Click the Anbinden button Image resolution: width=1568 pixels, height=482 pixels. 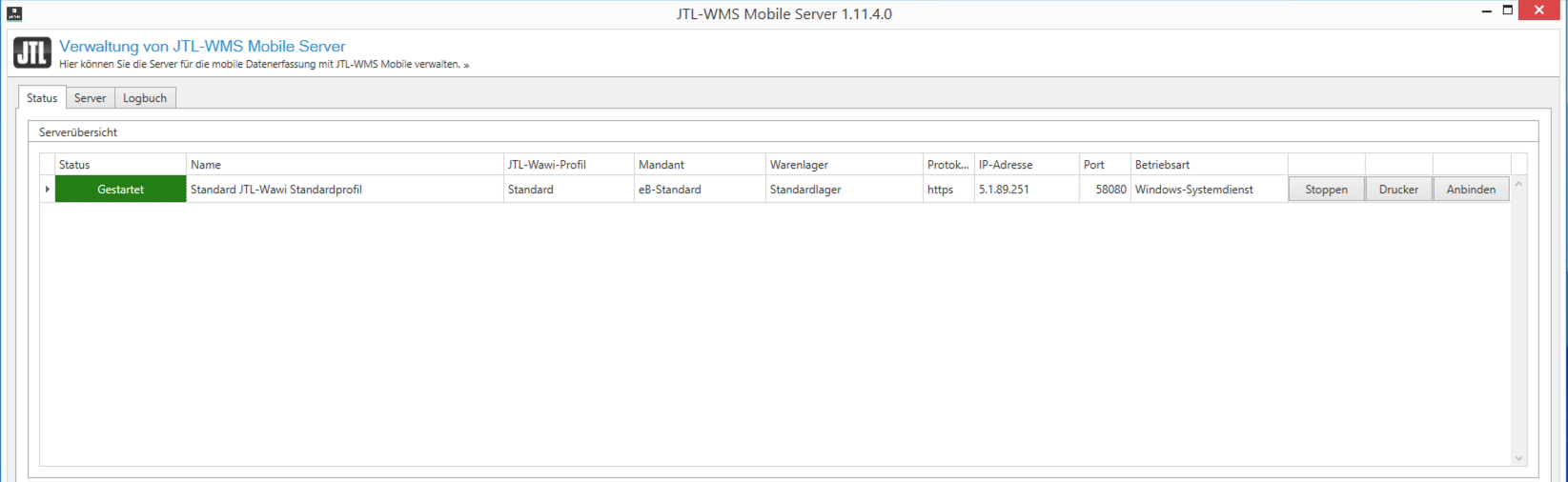coord(1471,190)
